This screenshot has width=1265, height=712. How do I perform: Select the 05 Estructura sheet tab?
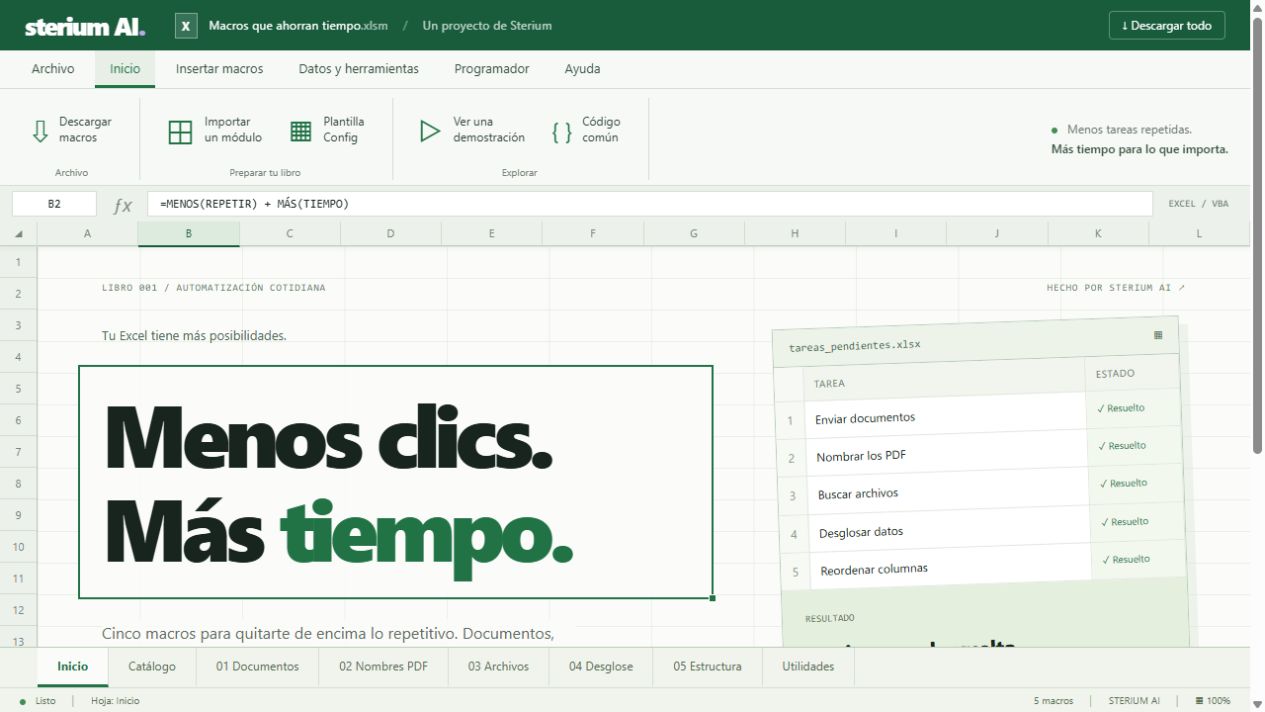pyautogui.click(x=707, y=666)
